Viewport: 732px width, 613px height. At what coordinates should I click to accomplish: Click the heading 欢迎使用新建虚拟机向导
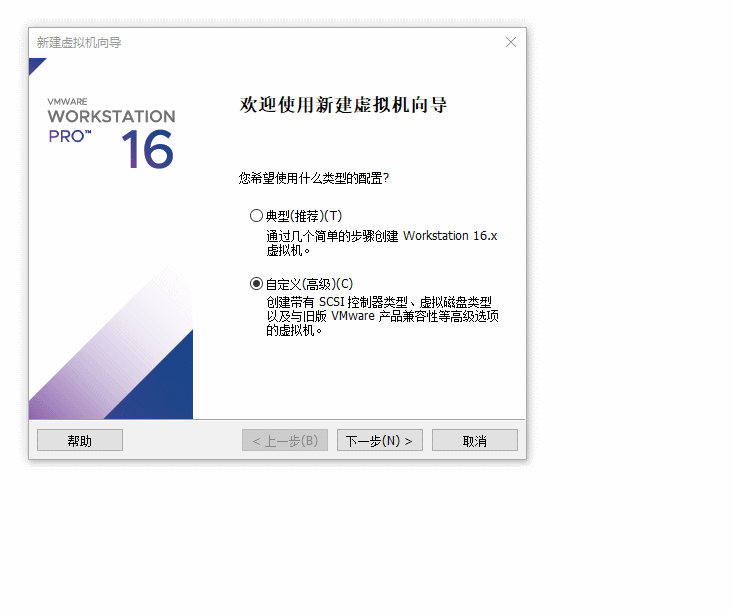[x=343, y=105]
